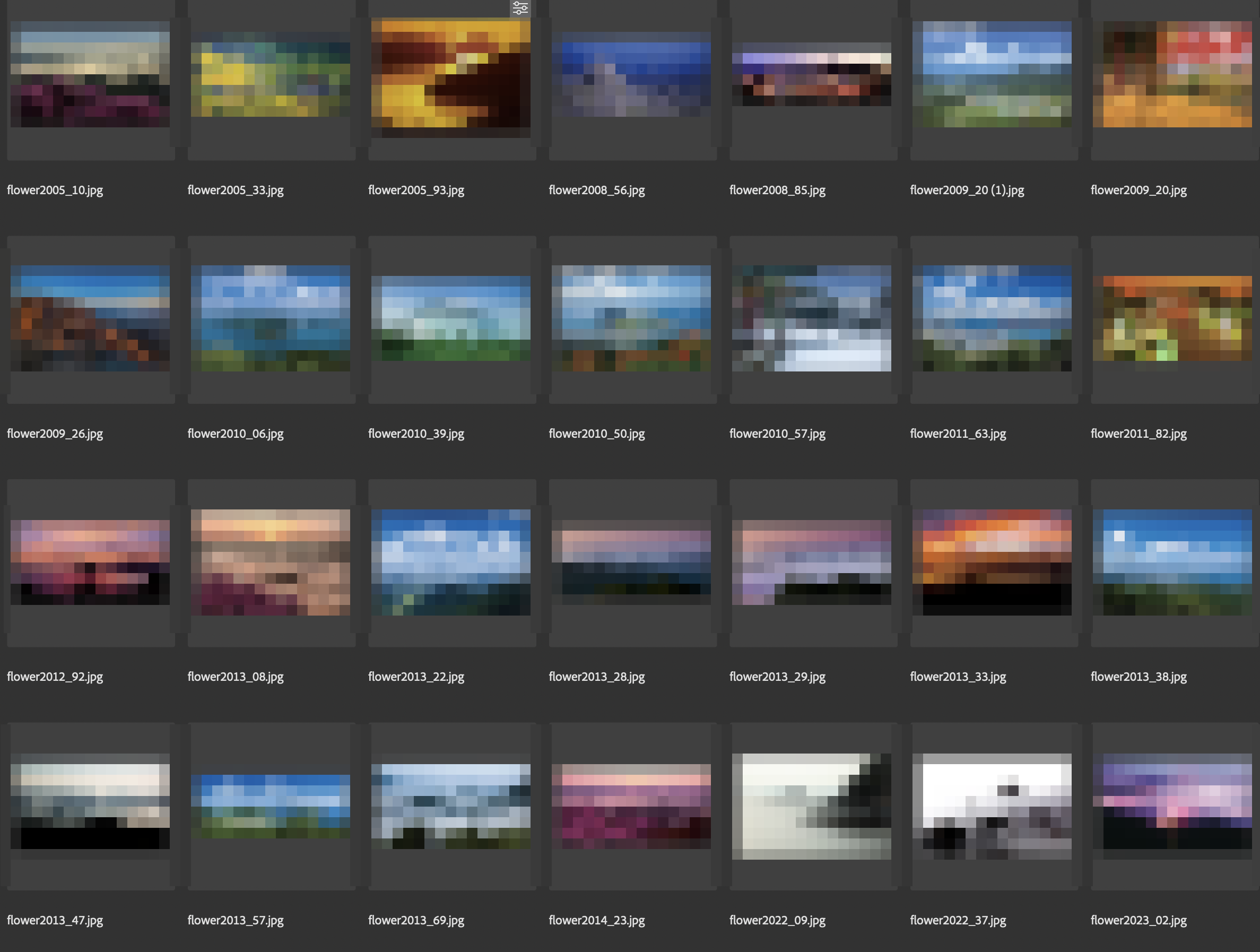Click the flower2022_37.jpg filename text
The width and height of the screenshot is (1260, 952).
click(x=958, y=920)
